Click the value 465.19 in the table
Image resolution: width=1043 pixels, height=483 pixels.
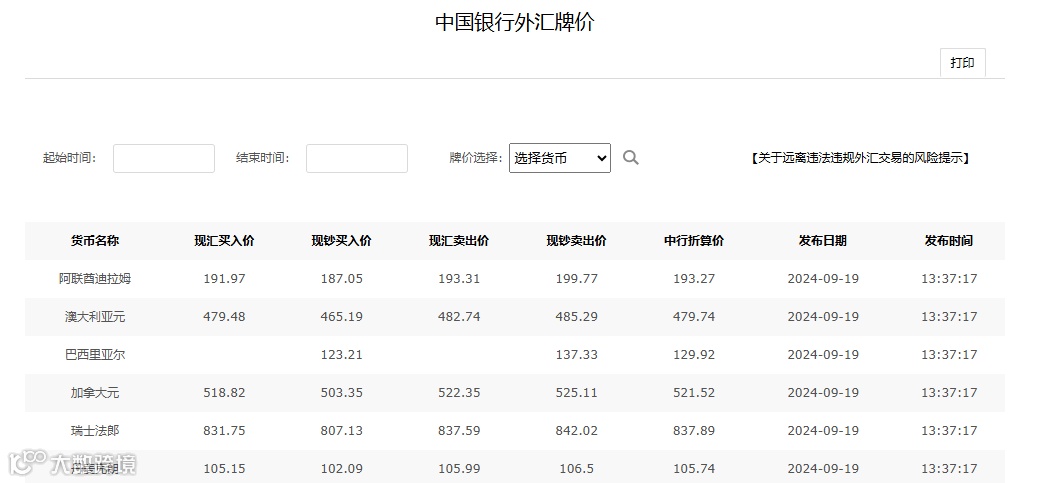341,317
